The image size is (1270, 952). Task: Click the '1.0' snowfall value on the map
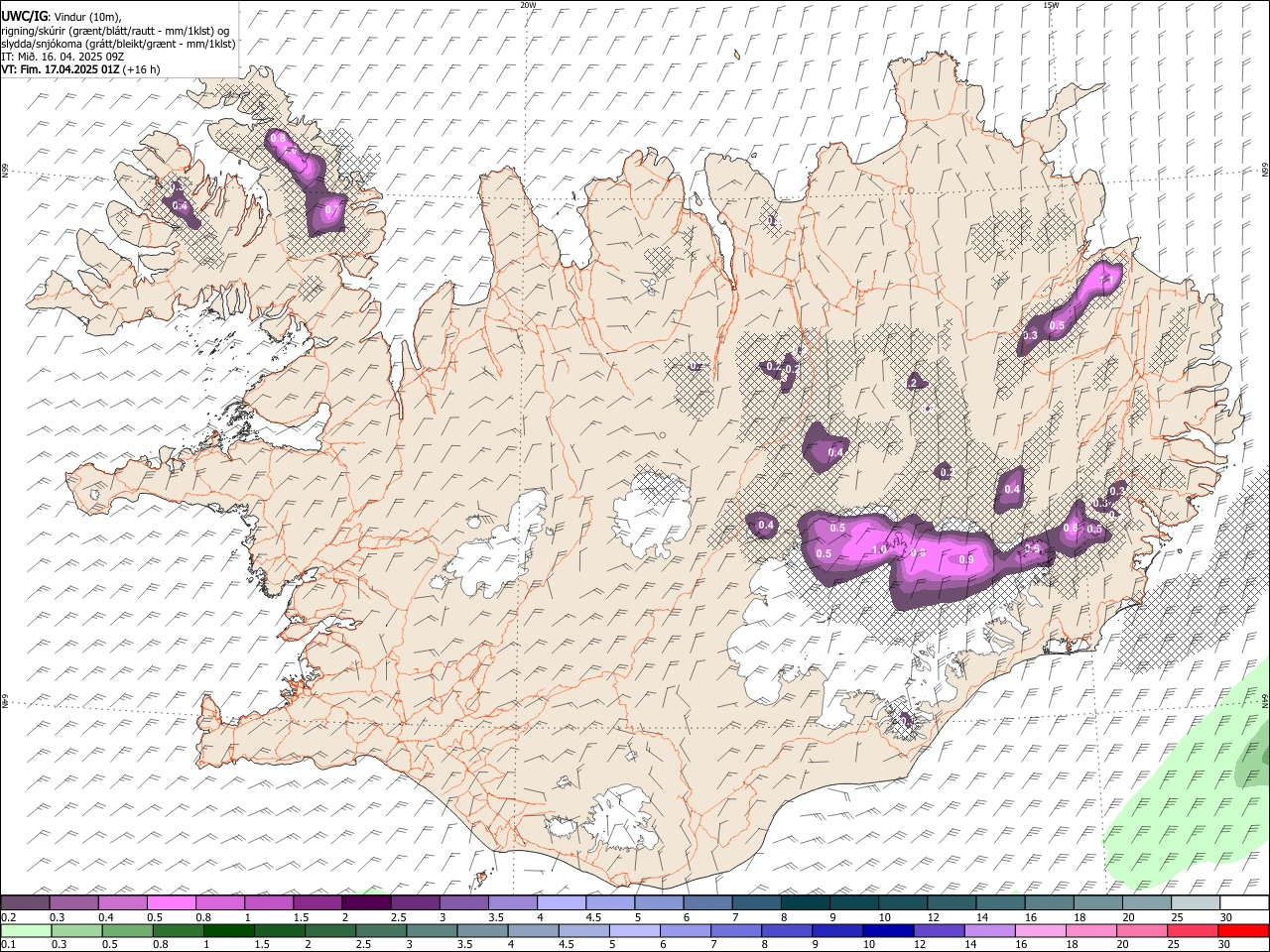pos(879,550)
